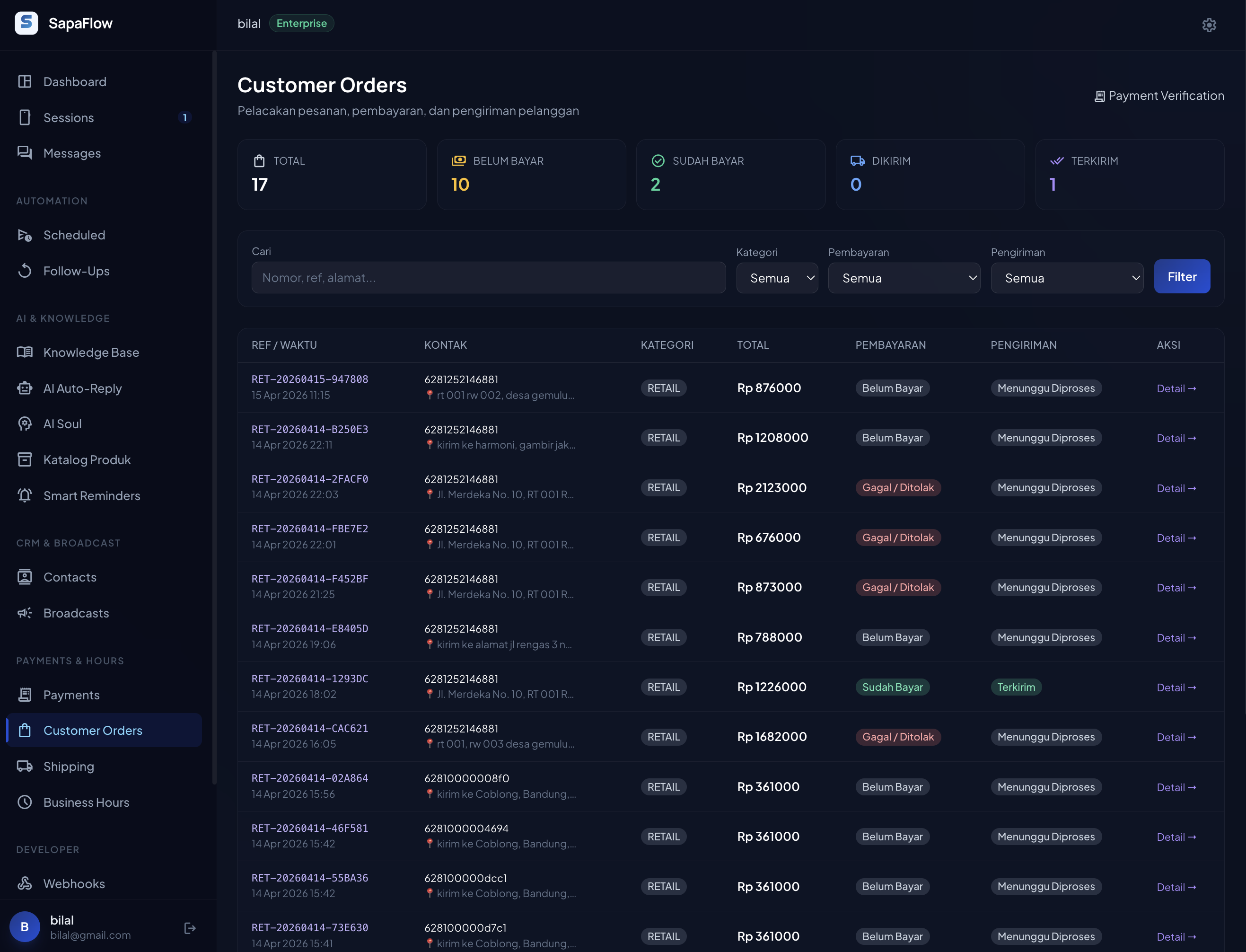1246x952 pixels.
Task: Click the logout icon beside bilal's profile
Action: [190, 928]
